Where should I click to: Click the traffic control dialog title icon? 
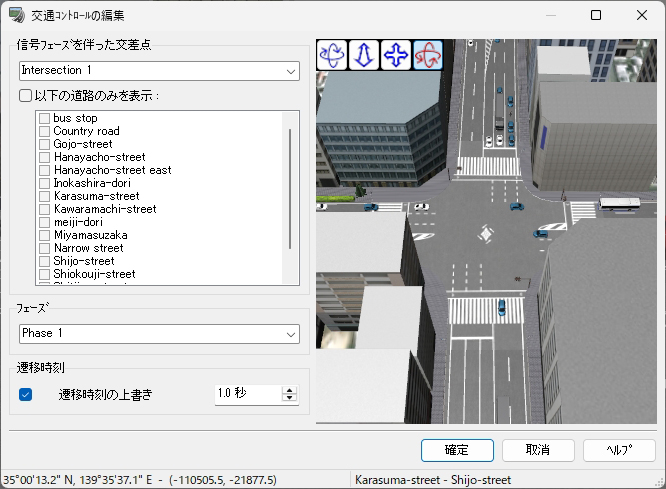17,16
